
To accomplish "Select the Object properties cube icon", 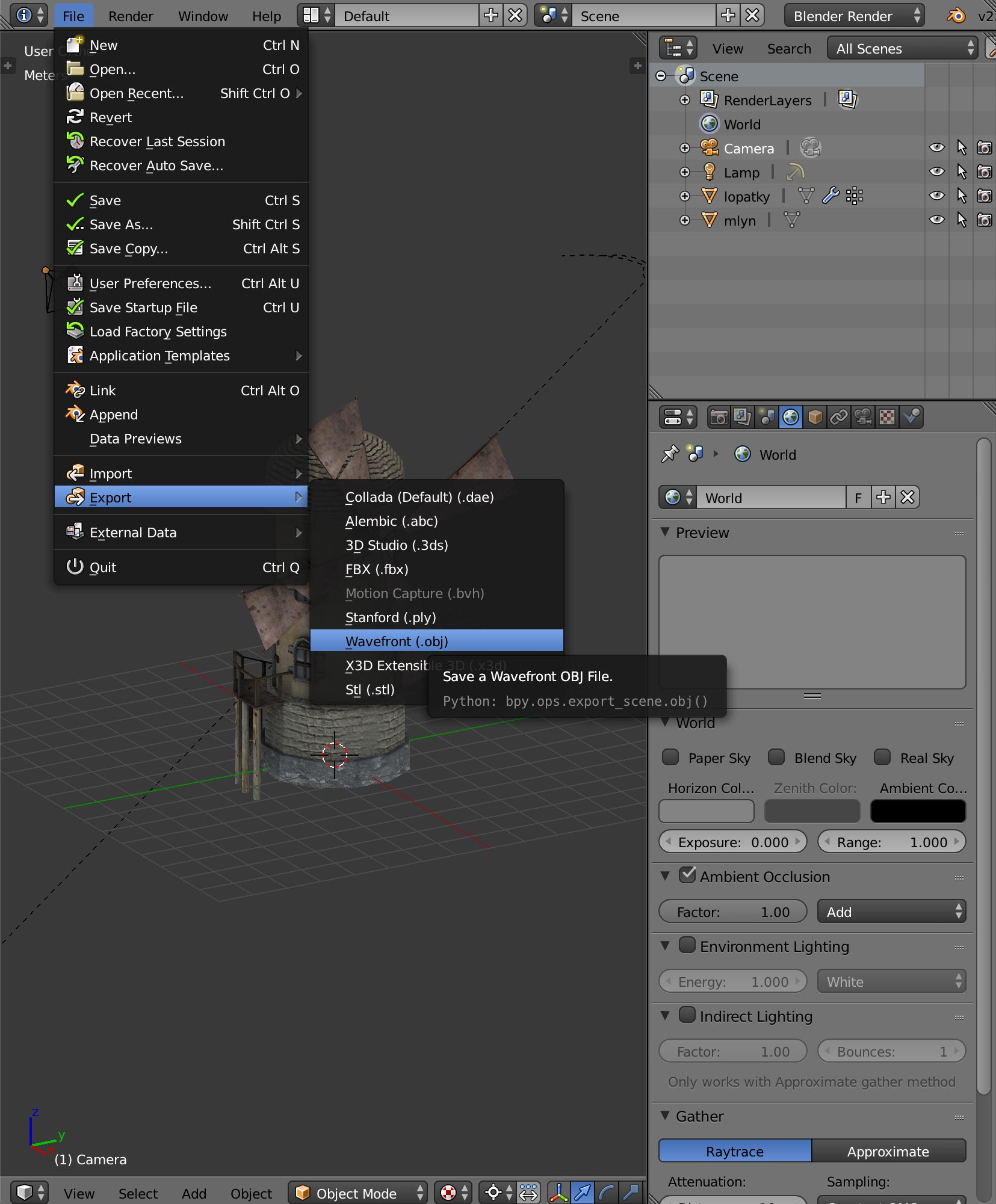I will [815, 417].
